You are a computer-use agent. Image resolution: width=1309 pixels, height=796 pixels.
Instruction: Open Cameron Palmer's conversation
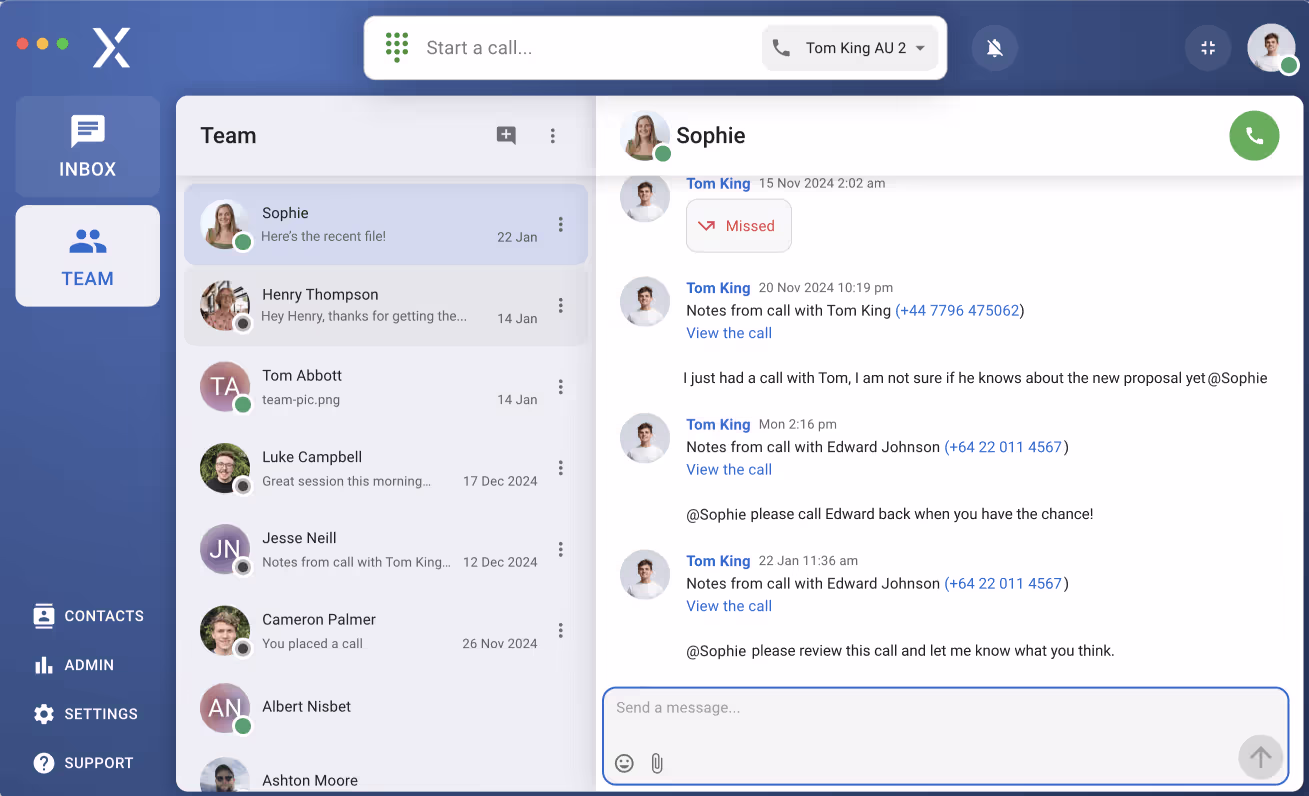386,630
